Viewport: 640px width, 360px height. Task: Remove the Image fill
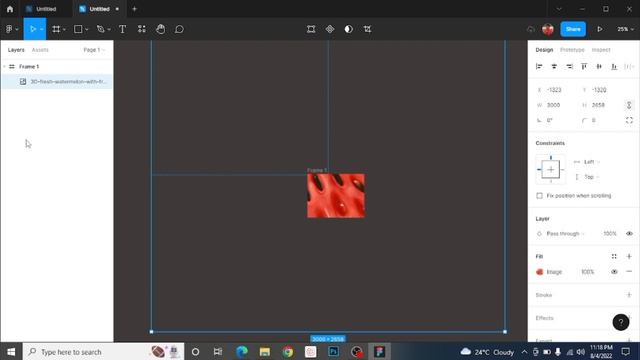629,271
